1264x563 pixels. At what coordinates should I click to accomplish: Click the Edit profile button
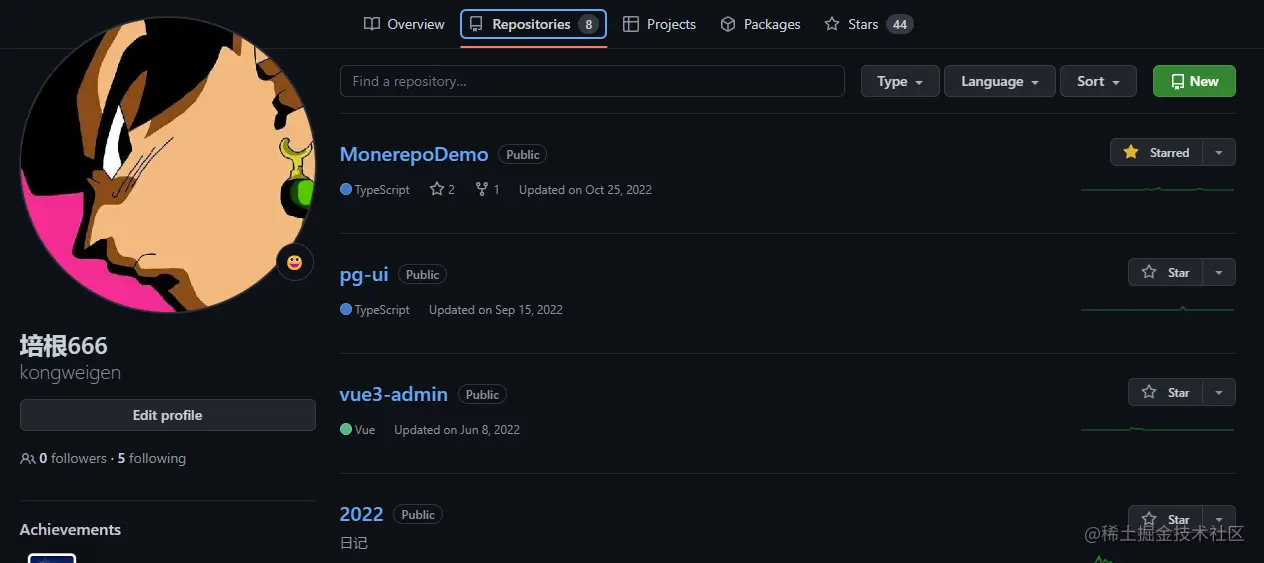[168, 415]
